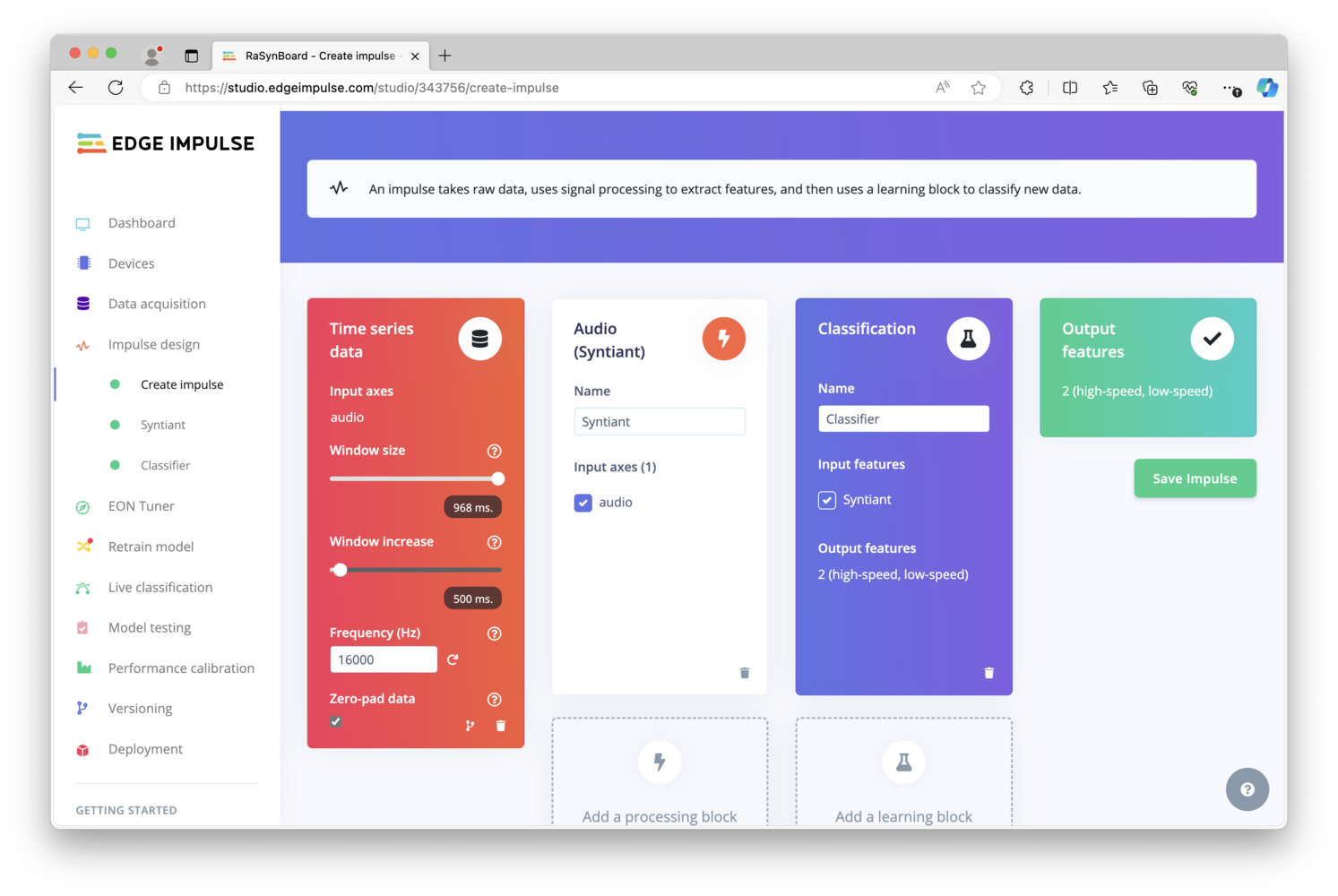The height and width of the screenshot is (896, 1338).
Task: Click the branch icon in Time series block
Action: pos(470,726)
